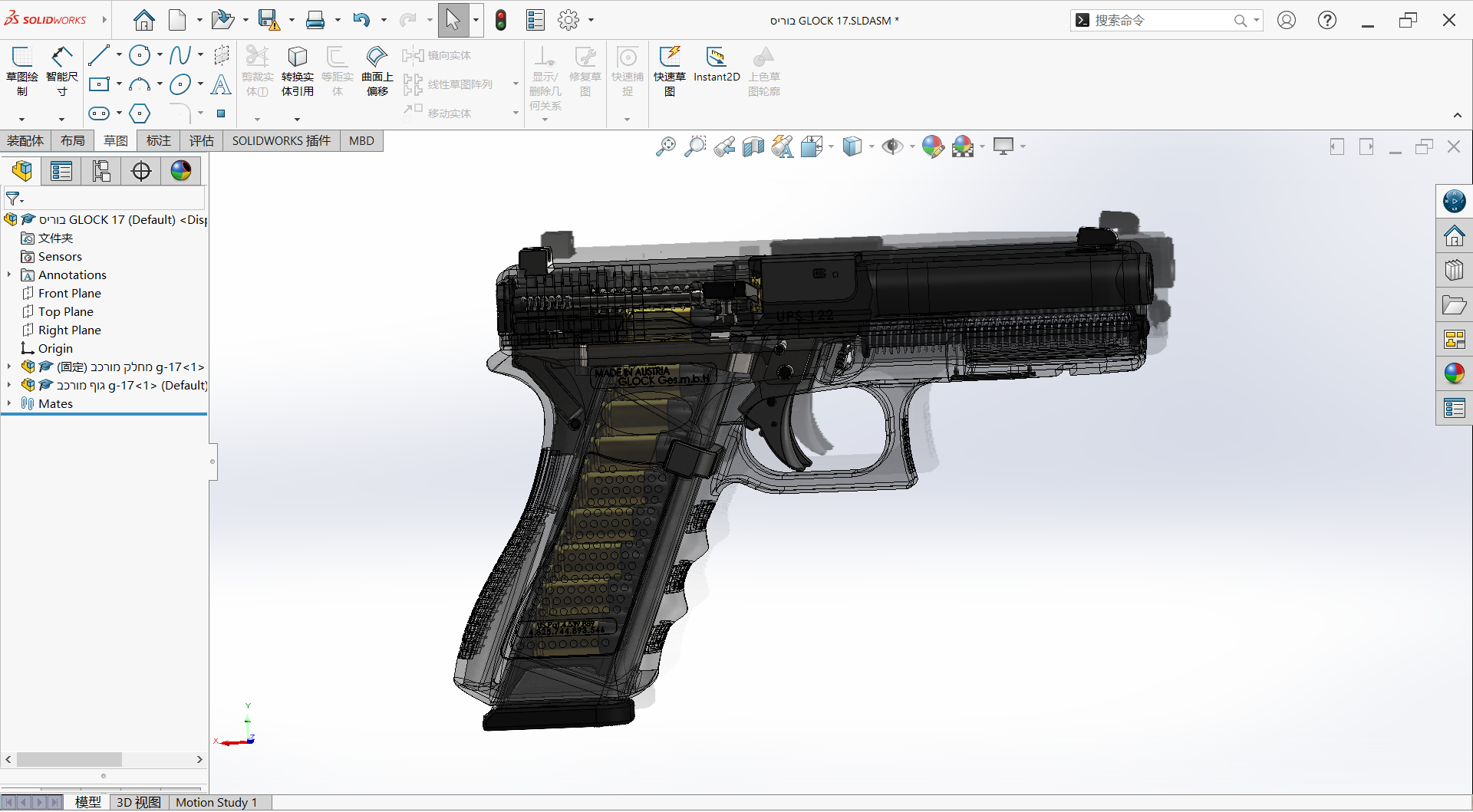This screenshot has height=812, width=1473.
Task: Click the Open file folder icon
Action: coord(222,20)
